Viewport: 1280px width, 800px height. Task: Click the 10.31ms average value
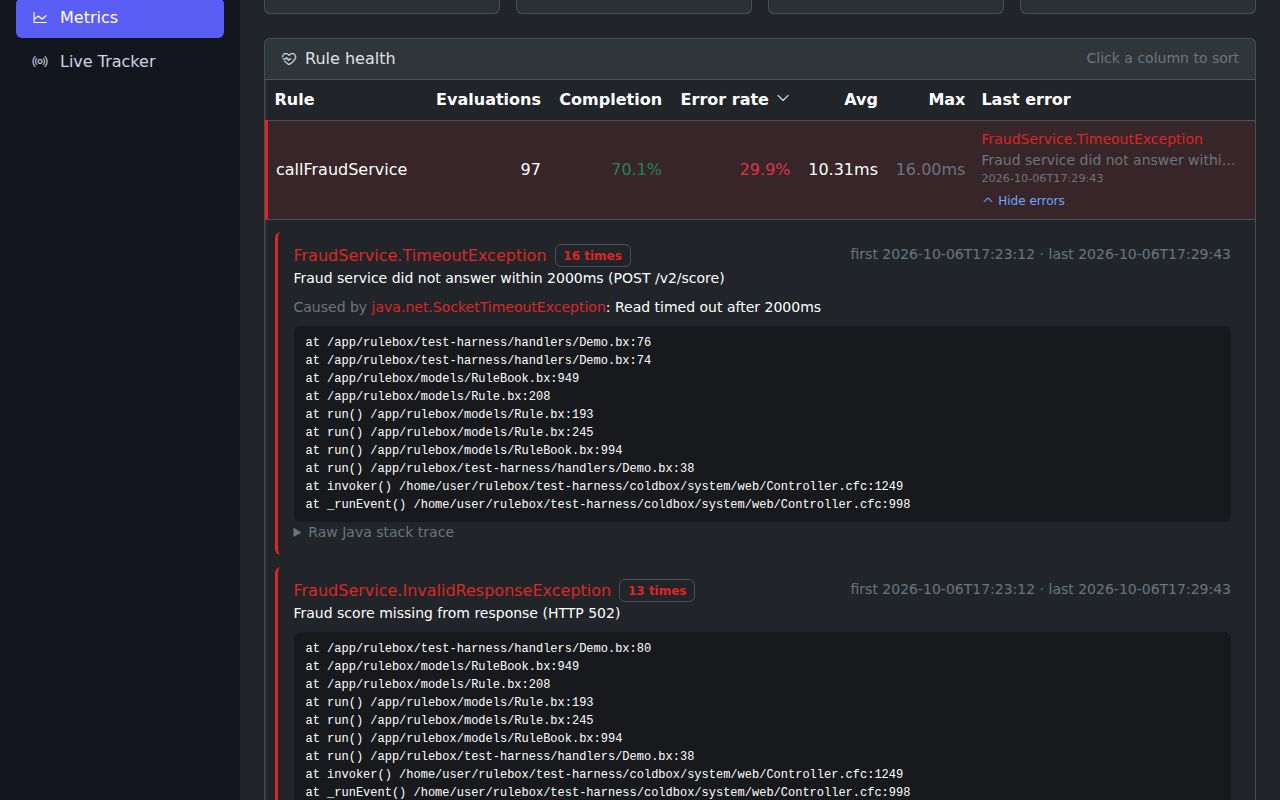pyautogui.click(x=843, y=169)
